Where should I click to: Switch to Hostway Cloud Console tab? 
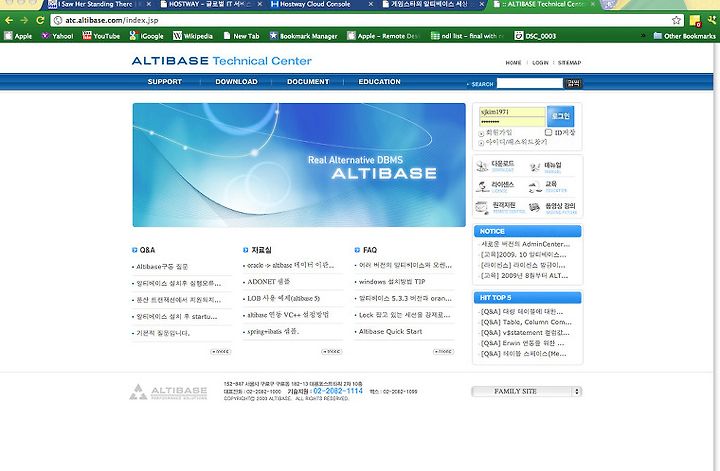[x=315, y=4]
